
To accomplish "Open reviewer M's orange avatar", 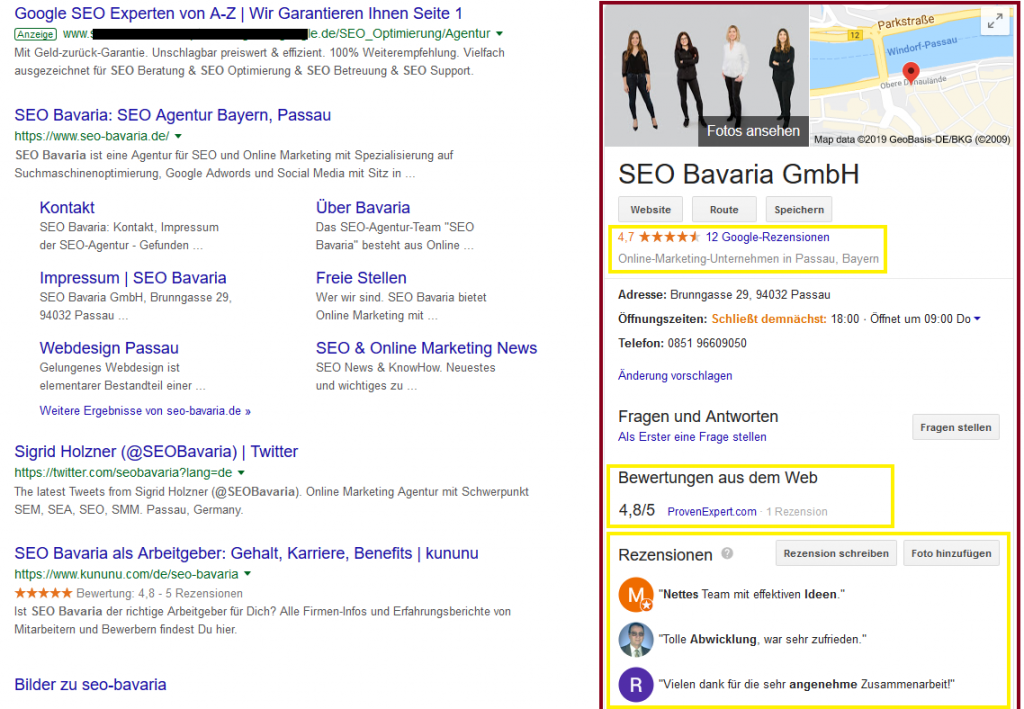I will [x=635, y=594].
